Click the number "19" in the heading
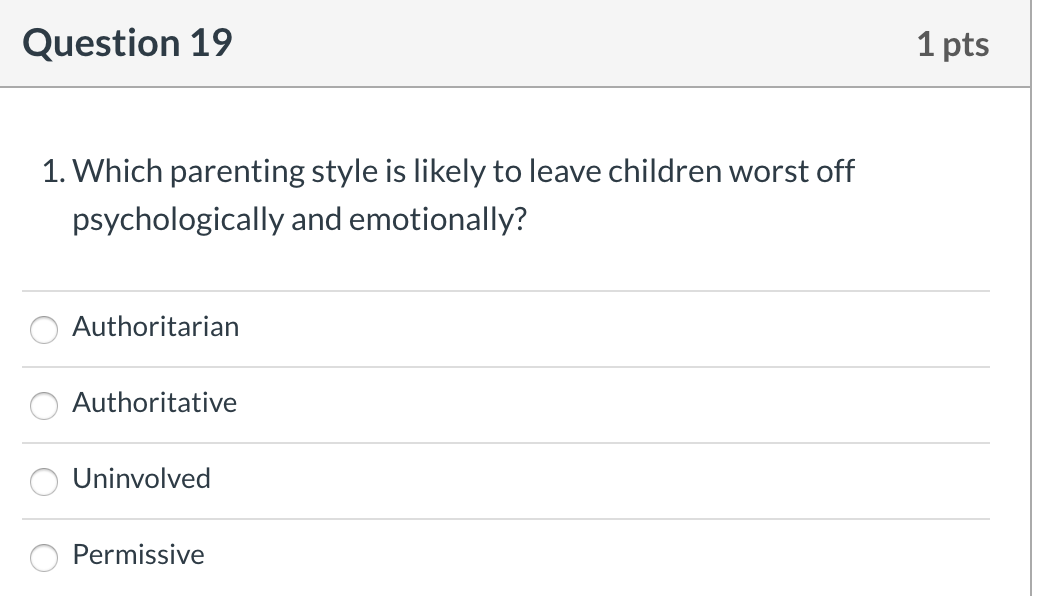1058x596 pixels. (x=211, y=43)
